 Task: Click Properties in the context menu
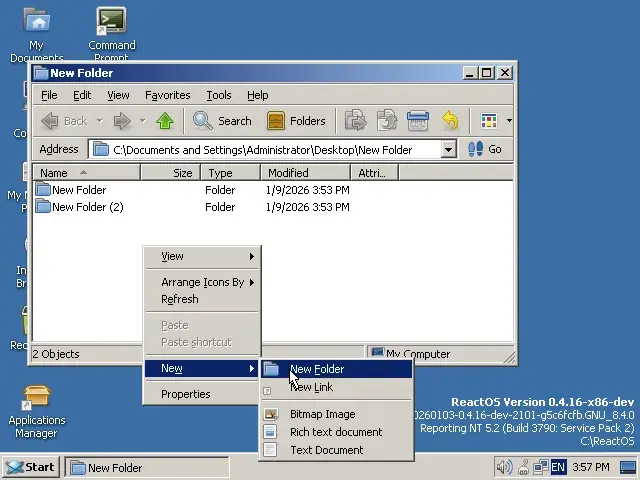click(186, 394)
